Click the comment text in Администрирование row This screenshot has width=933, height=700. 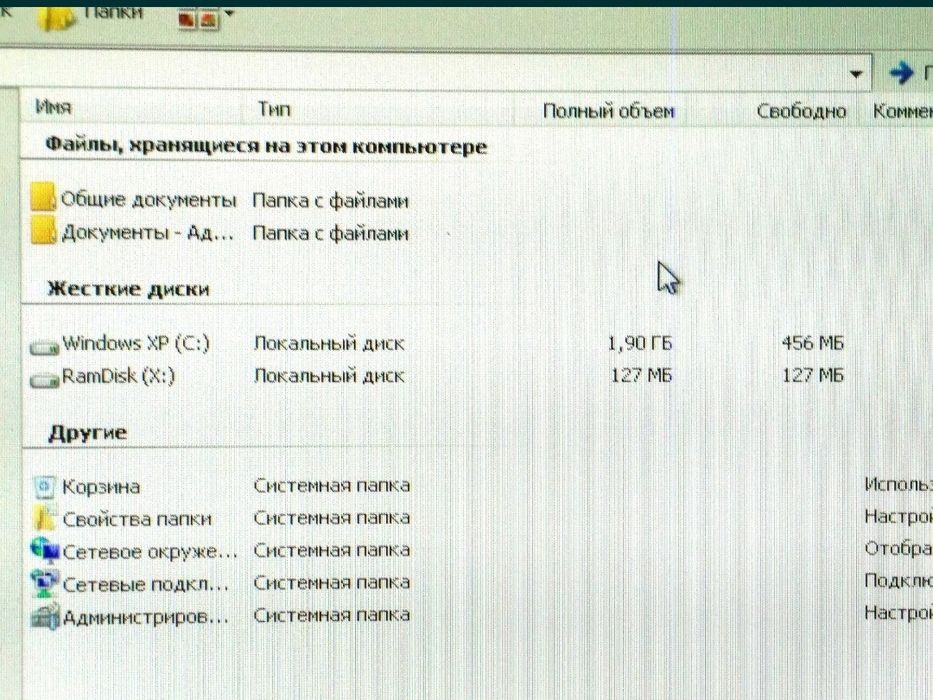tap(898, 612)
